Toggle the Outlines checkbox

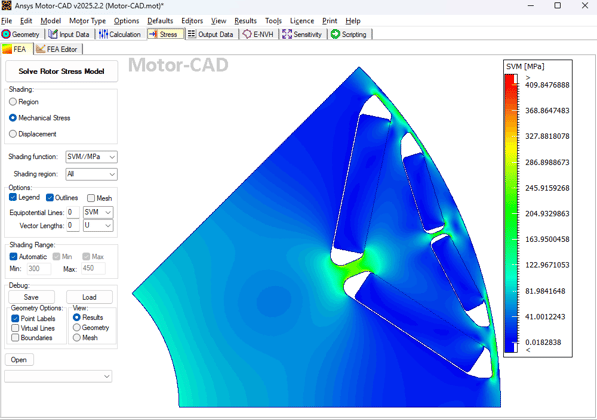[50, 197]
